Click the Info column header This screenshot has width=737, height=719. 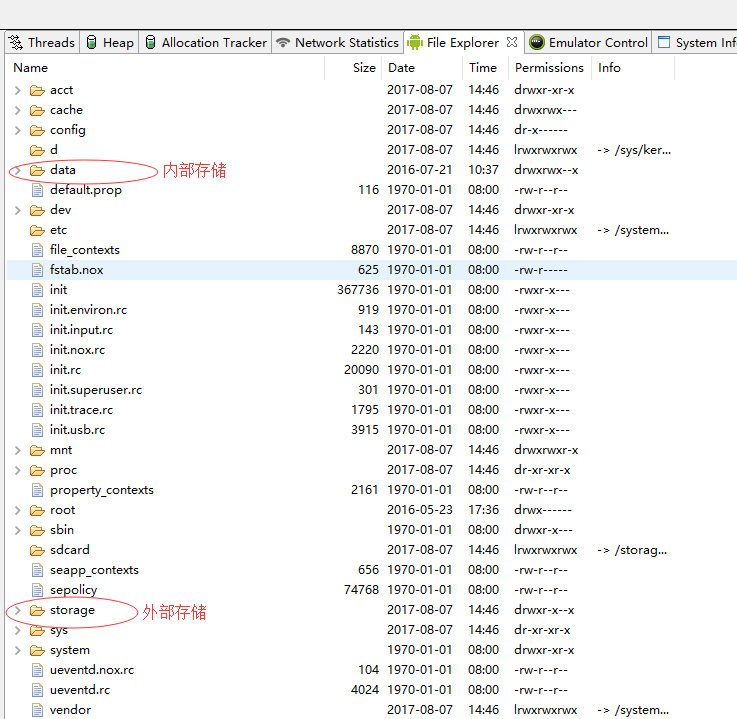633,68
